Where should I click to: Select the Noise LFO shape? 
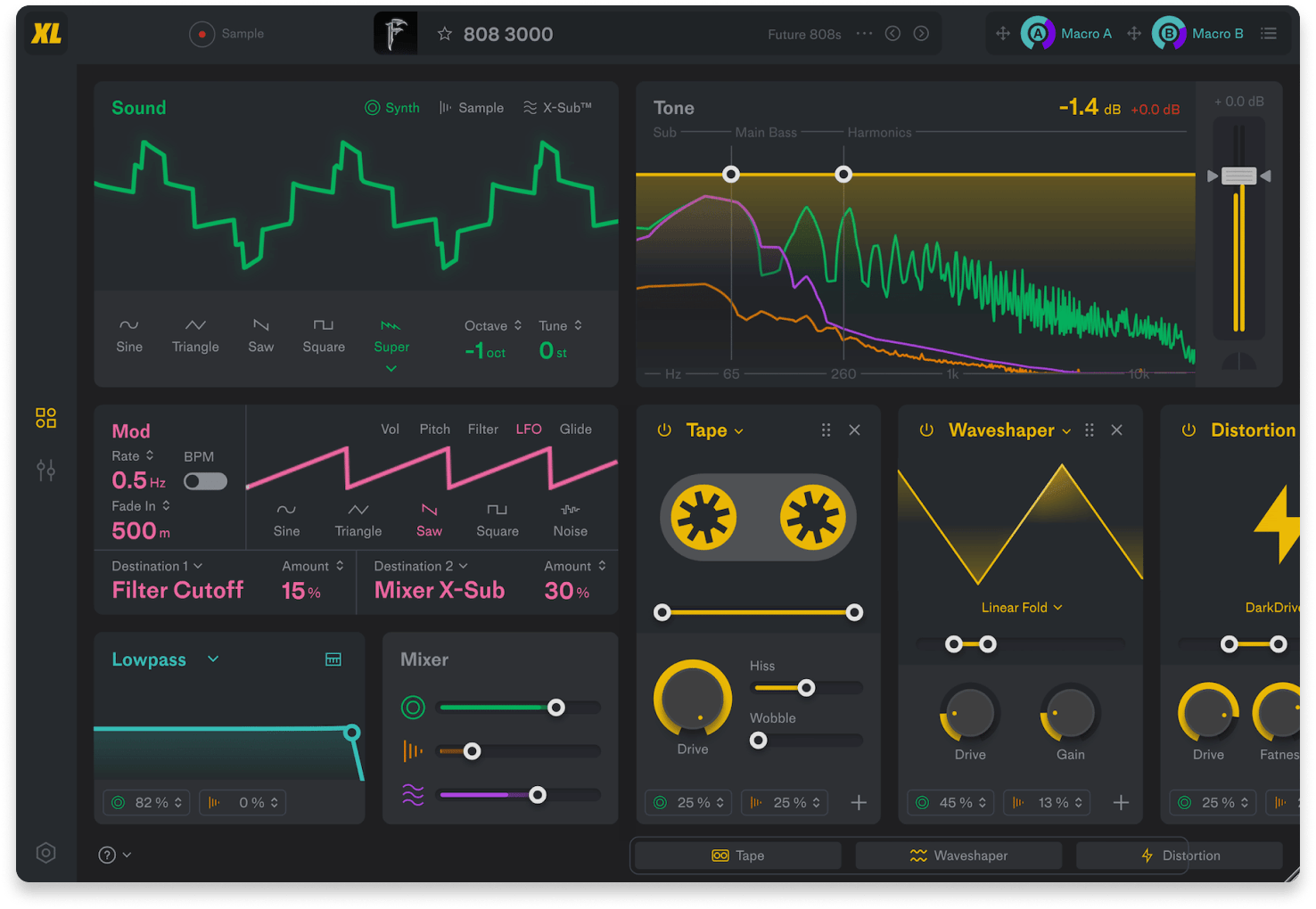(x=570, y=519)
